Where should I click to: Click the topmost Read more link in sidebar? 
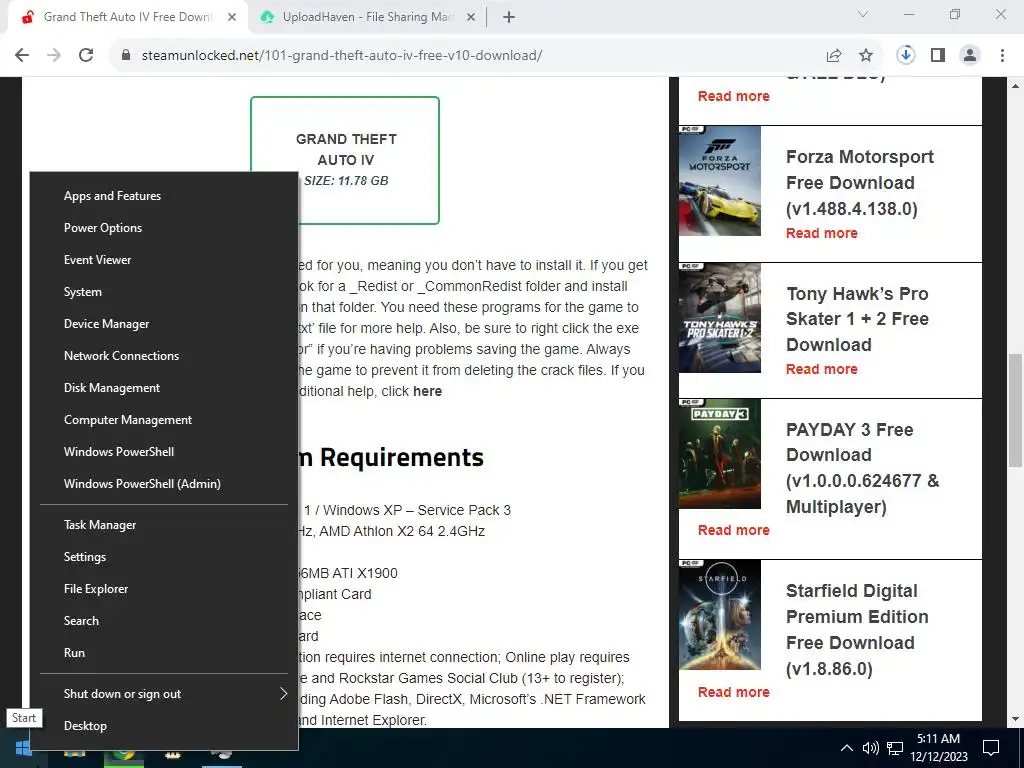[x=733, y=96]
